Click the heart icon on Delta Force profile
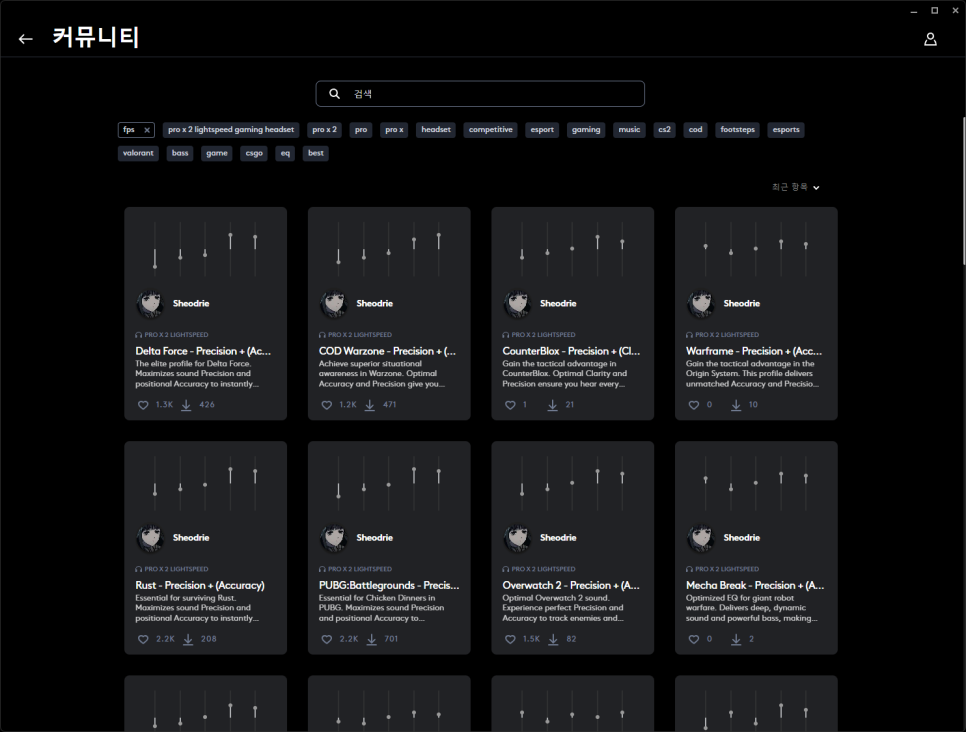966x732 pixels. pyautogui.click(x=143, y=405)
